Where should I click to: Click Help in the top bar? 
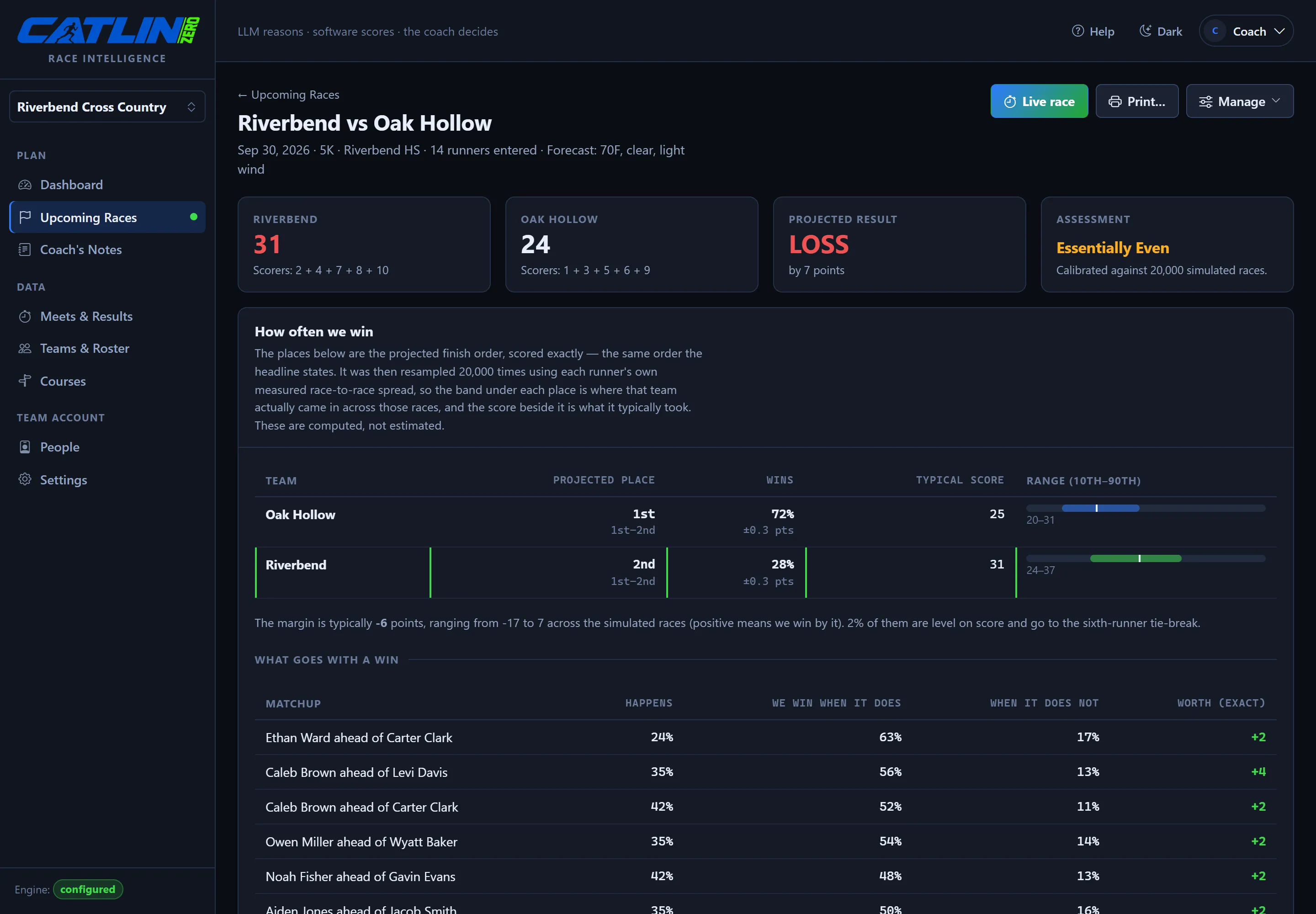1093,32
